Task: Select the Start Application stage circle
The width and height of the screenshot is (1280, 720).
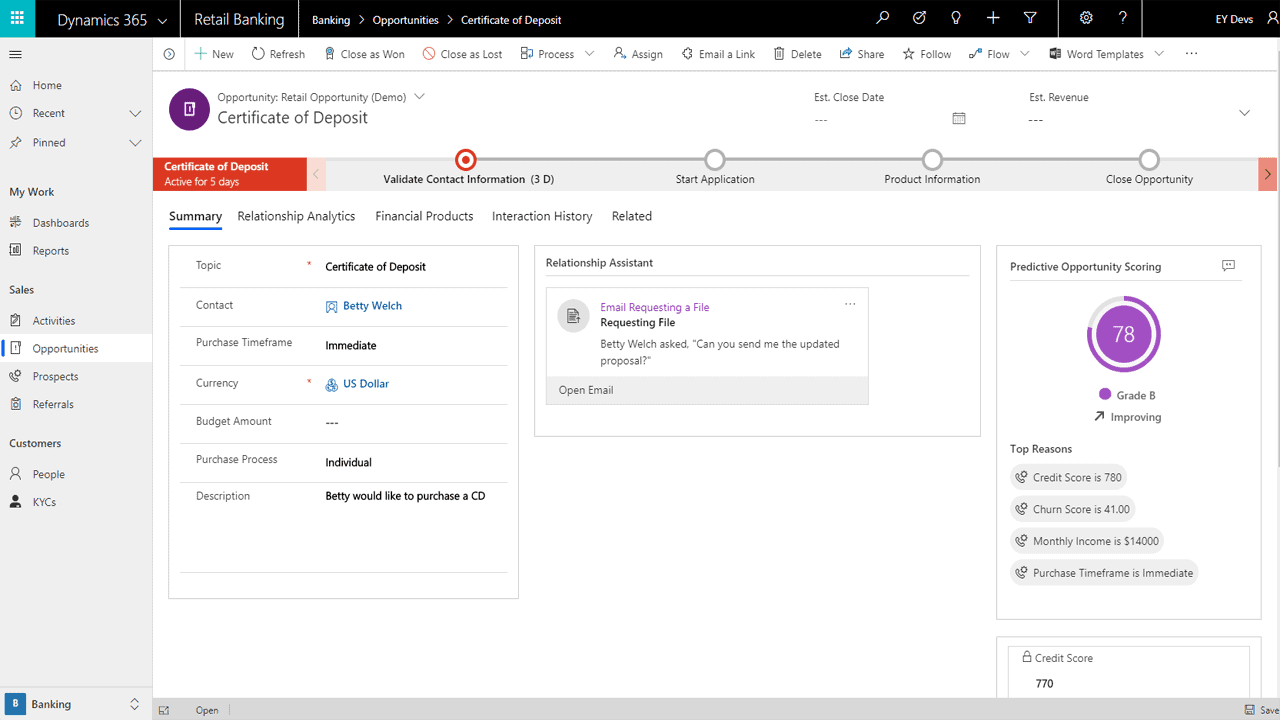Action: click(714, 160)
